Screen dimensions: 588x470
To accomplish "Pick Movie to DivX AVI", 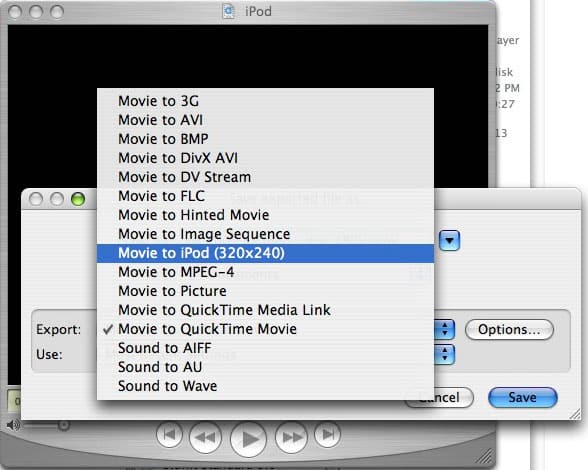I will [265, 158].
